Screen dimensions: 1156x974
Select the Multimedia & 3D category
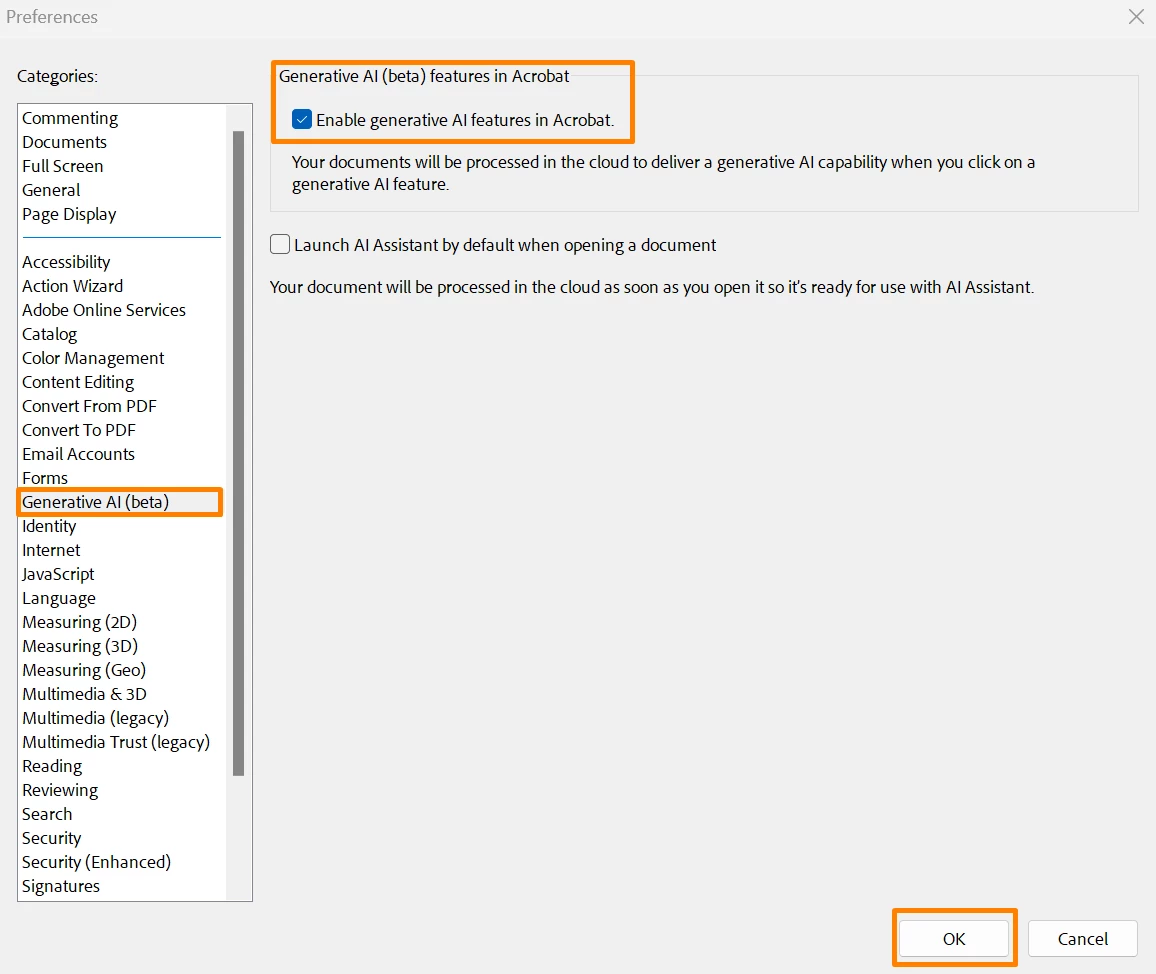[84, 694]
